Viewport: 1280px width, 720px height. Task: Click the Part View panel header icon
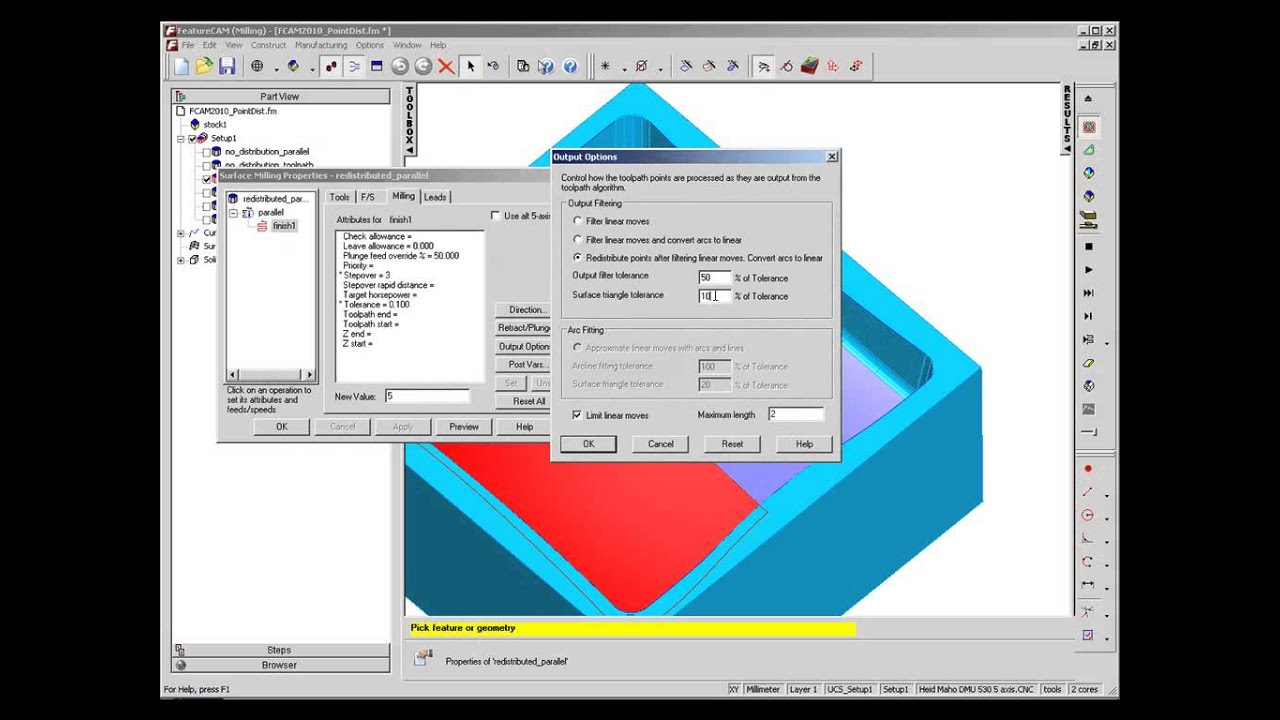click(x=180, y=96)
